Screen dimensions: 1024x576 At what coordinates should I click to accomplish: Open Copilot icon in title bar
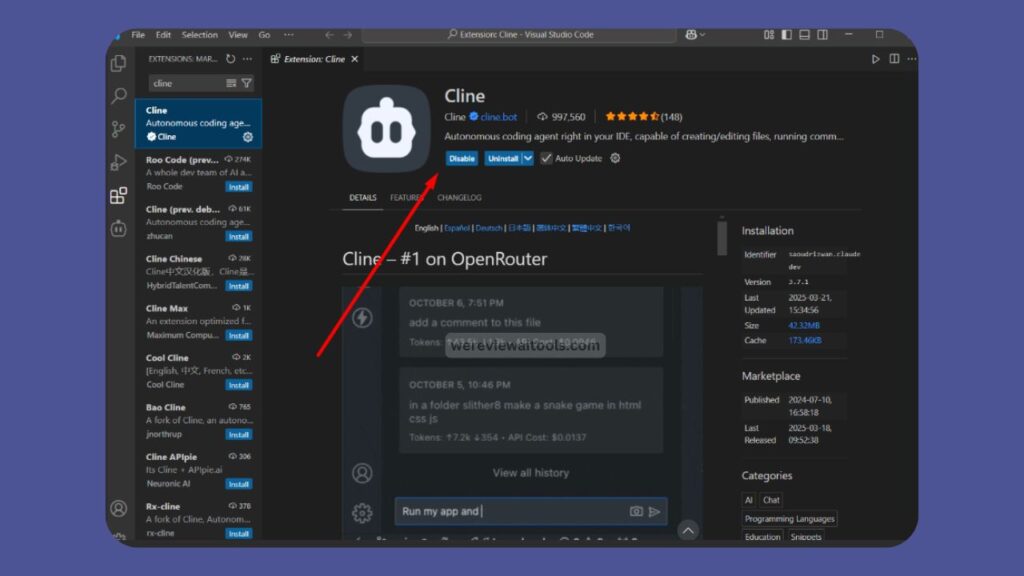coord(691,35)
